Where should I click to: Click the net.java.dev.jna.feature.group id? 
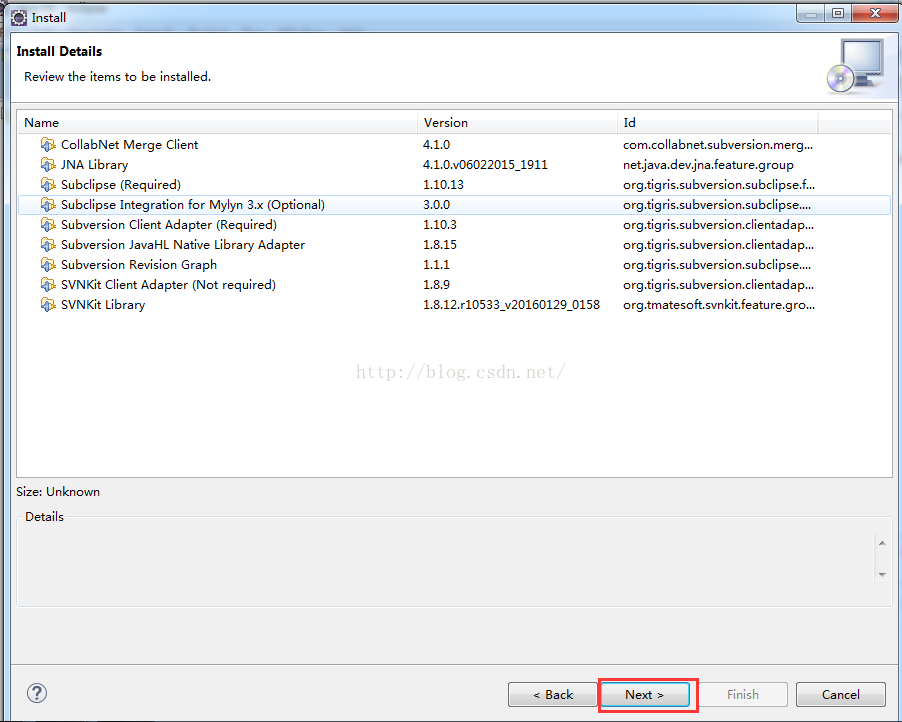pyautogui.click(x=708, y=165)
